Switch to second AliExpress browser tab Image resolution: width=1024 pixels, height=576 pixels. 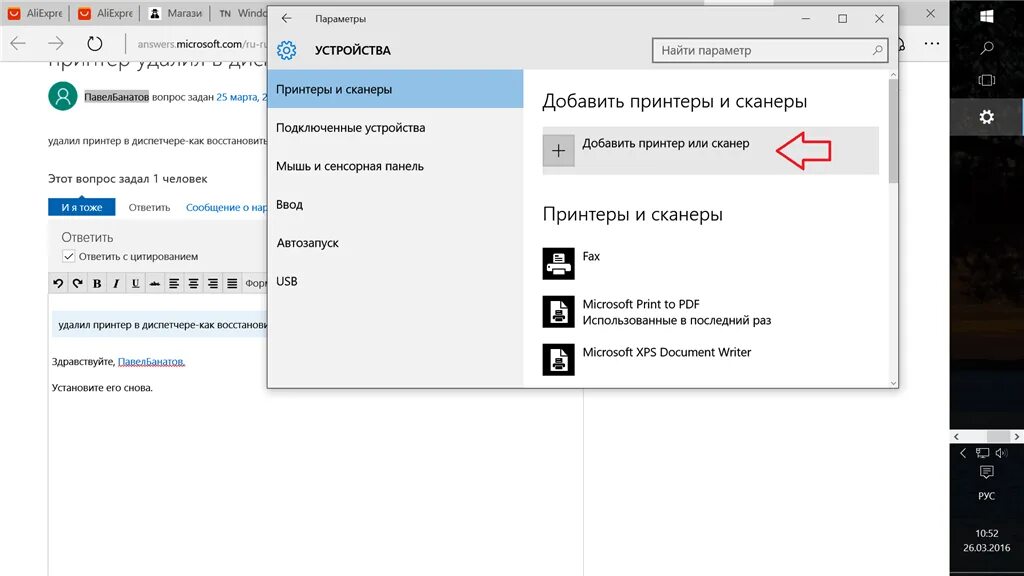pos(104,13)
